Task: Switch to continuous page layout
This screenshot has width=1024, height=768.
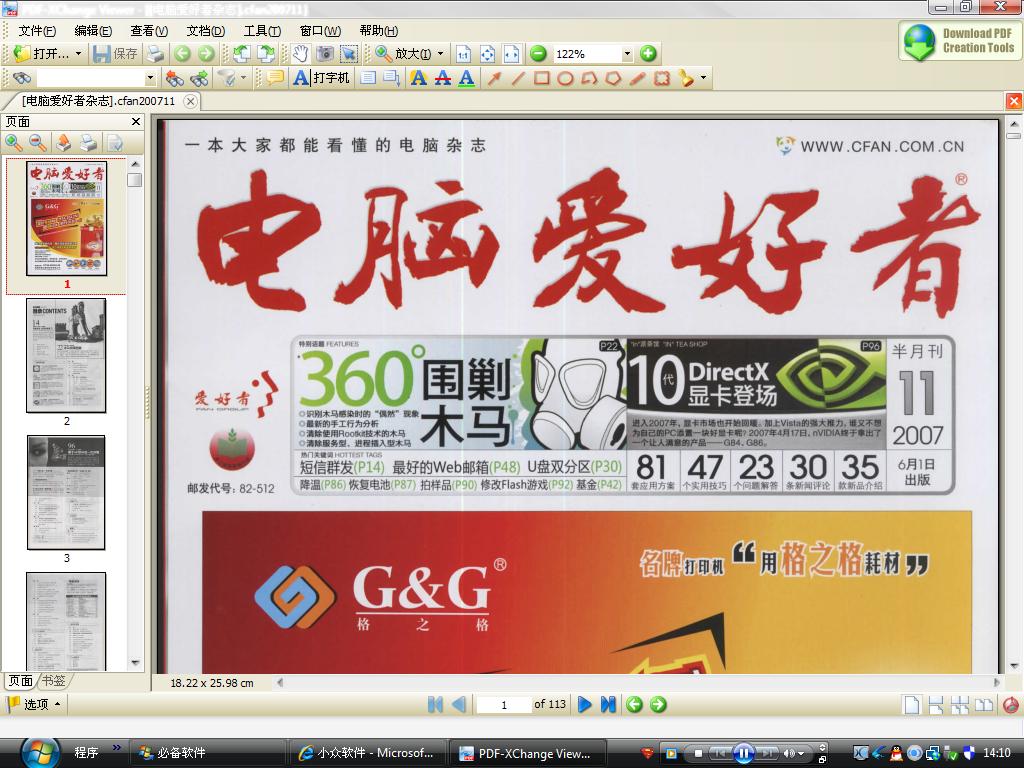Action: [936, 705]
